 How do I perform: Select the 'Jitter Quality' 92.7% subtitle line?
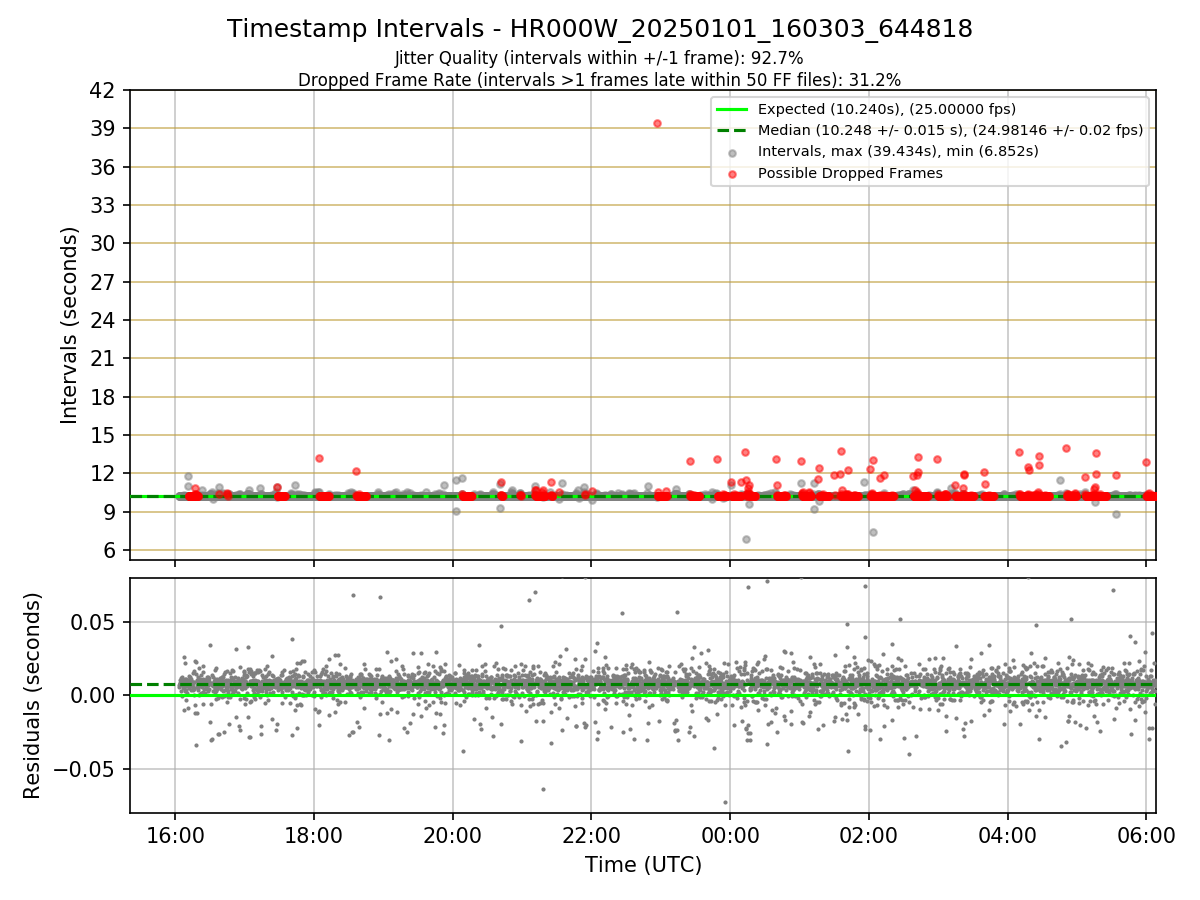point(599,58)
